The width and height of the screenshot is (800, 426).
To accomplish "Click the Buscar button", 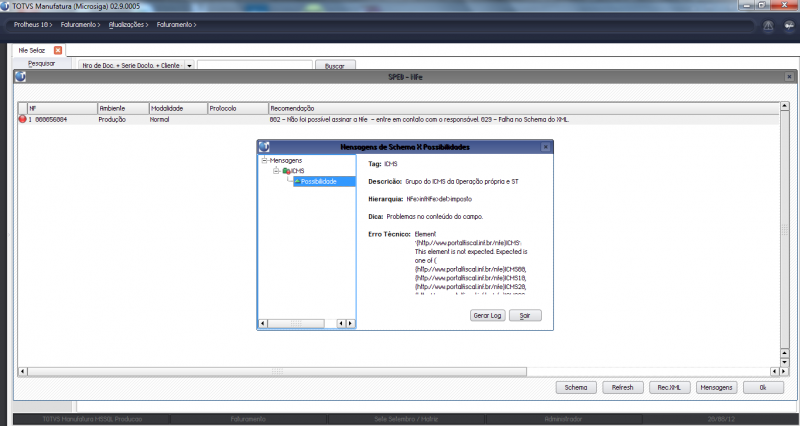I will 335,66.
